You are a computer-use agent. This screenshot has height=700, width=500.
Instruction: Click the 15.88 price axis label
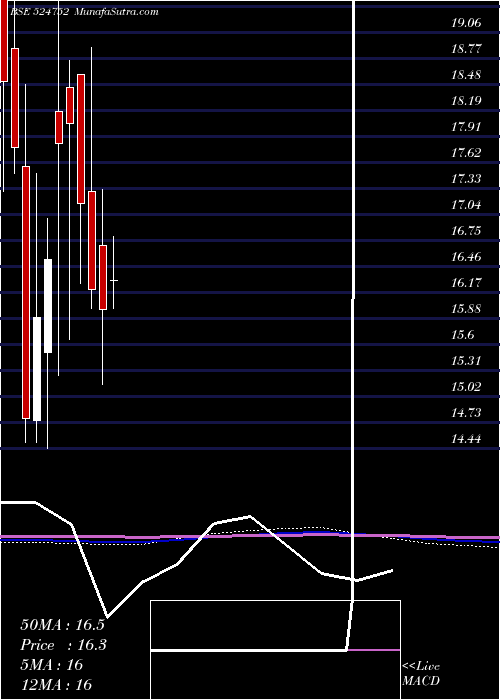point(467,308)
